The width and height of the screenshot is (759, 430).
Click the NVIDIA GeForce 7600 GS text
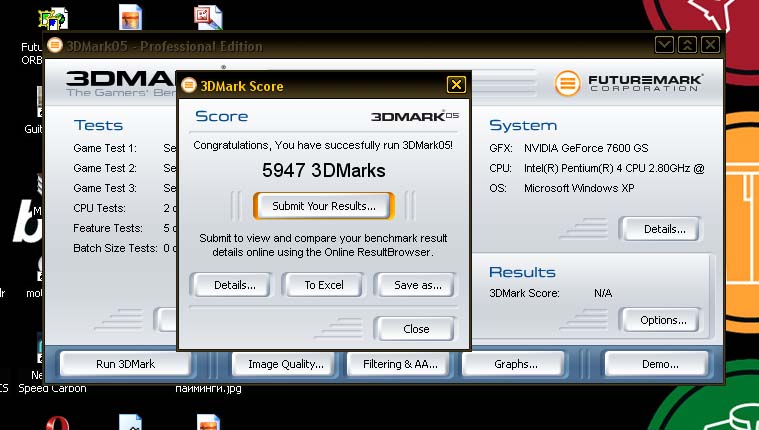point(586,148)
